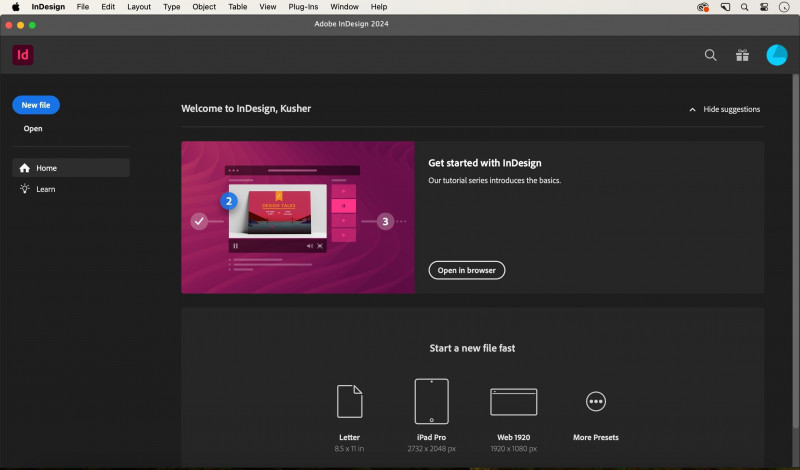Image resolution: width=800 pixels, height=470 pixels.
Task: Open the Window menu
Action: [x=344, y=7]
